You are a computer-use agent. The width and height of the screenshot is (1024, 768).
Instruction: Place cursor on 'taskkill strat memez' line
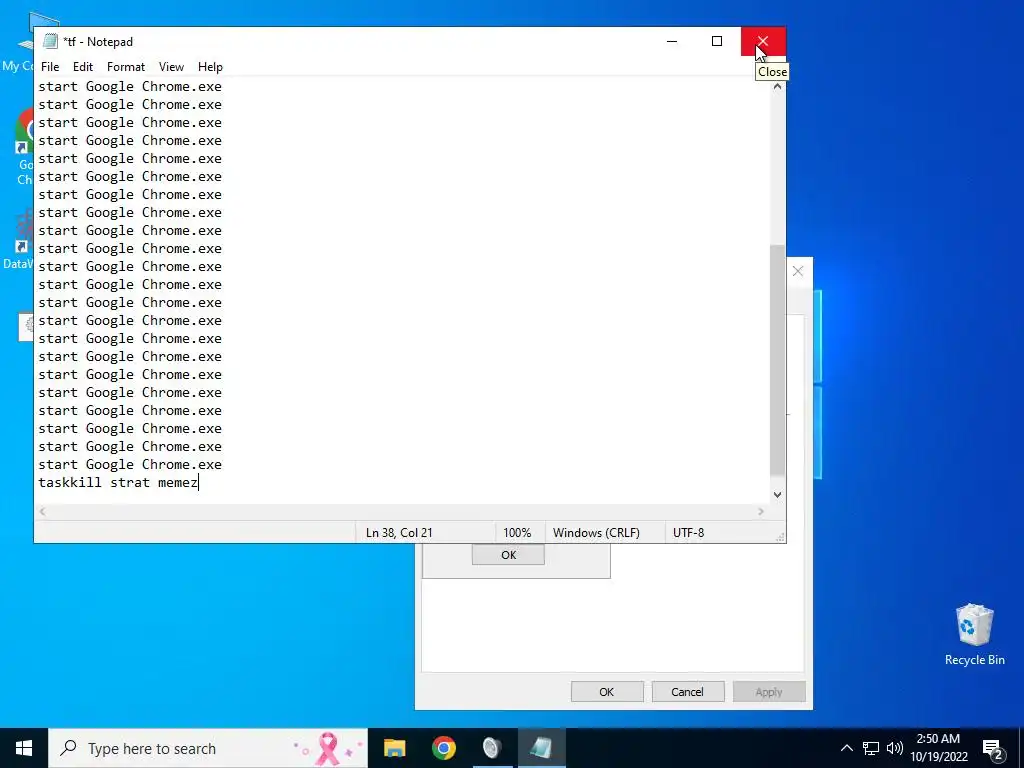[x=118, y=483]
